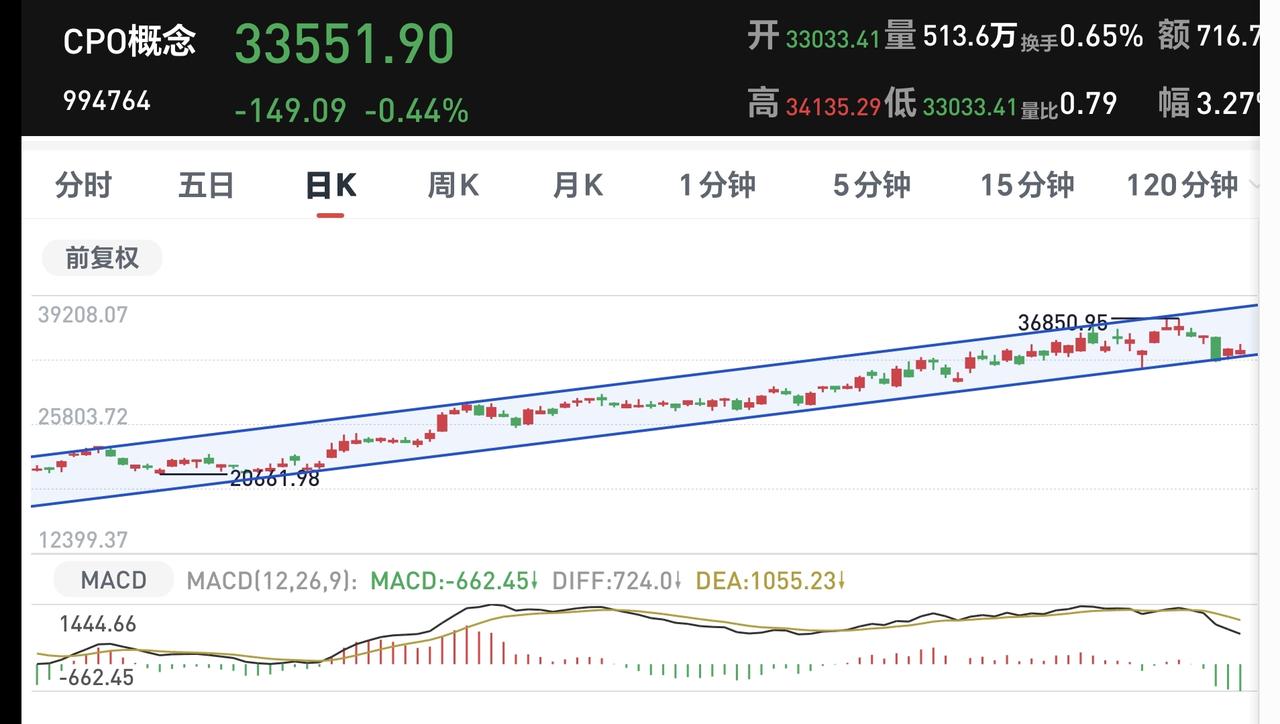Select the 日K tab

[x=331, y=186]
